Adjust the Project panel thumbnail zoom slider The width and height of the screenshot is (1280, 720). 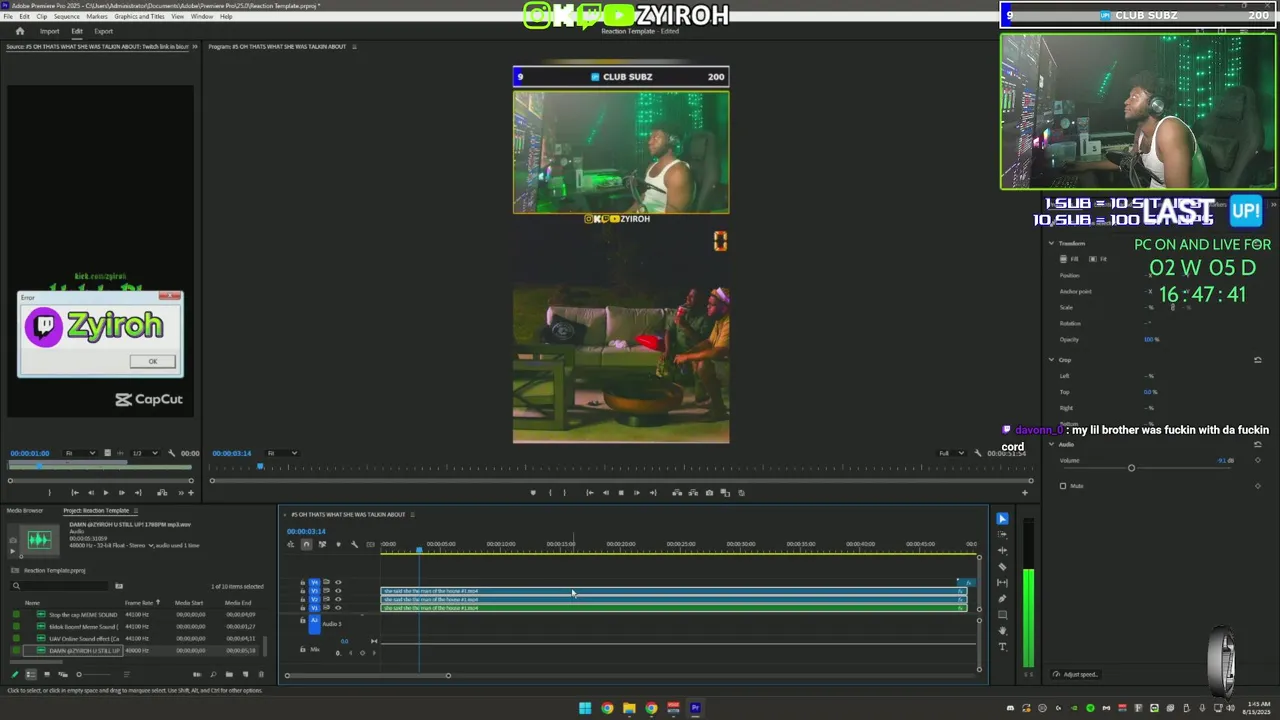[x=79, y=674]
